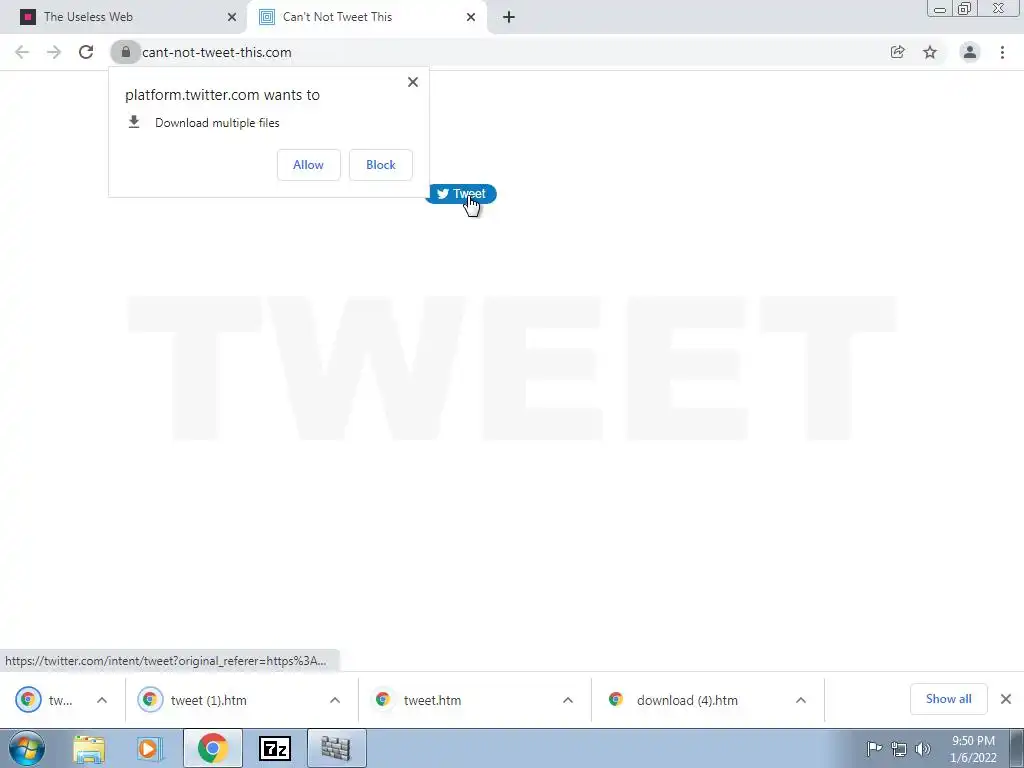Close The Useless Web tab

[x=232, y=18]
